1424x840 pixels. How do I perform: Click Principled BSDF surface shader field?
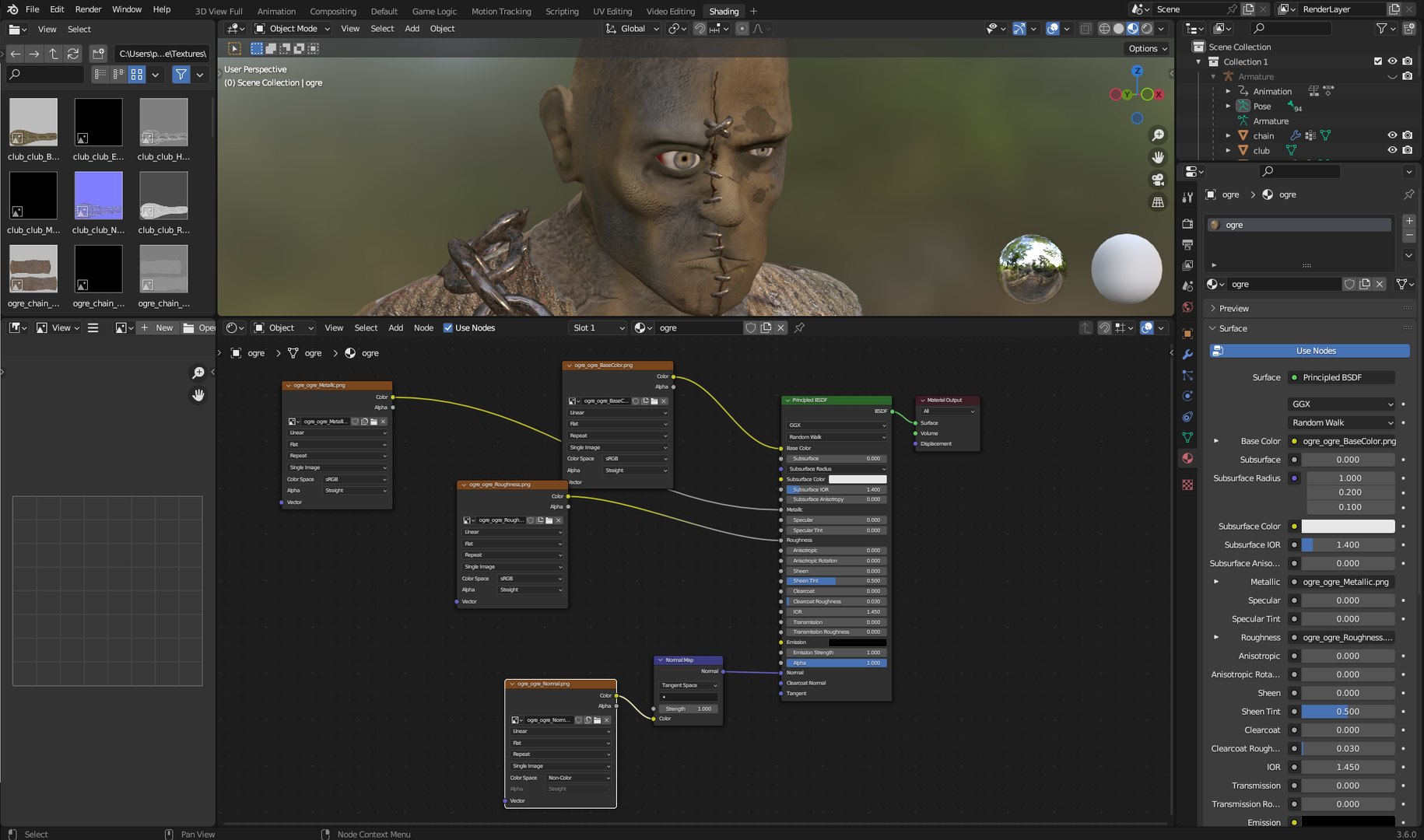(1342, 377)
